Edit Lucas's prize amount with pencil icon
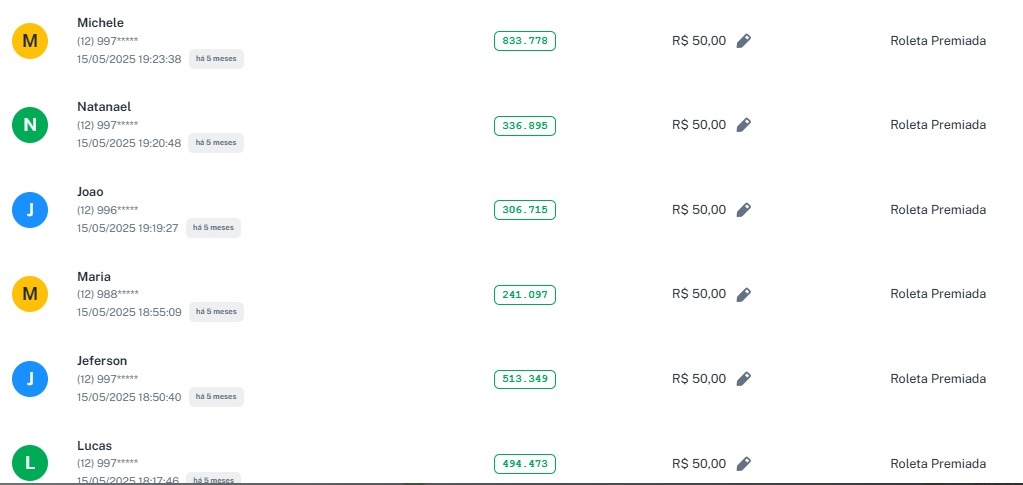1023x485 pixels. tap(743, 464)
